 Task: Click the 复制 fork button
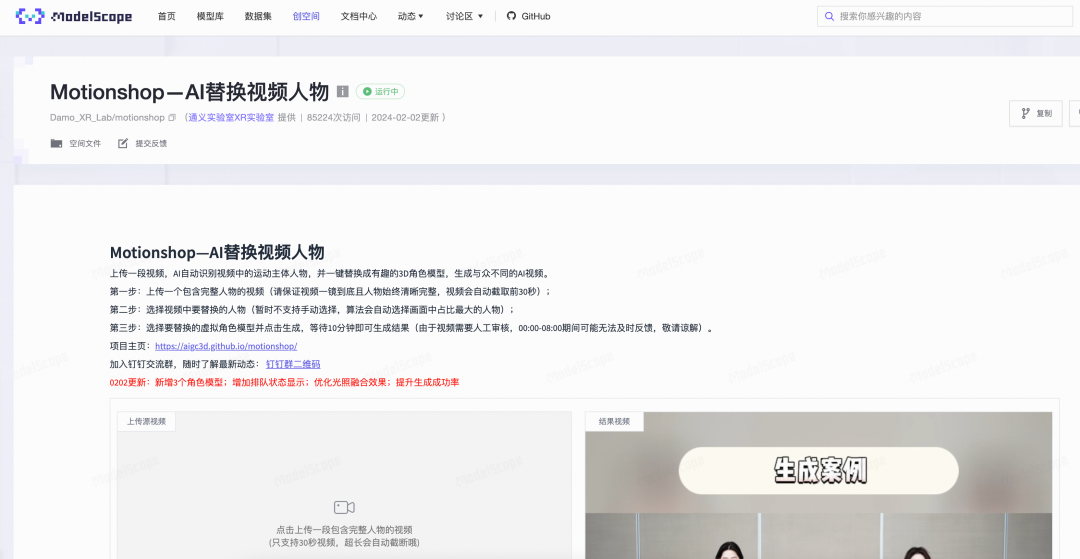coord(1036,114)
